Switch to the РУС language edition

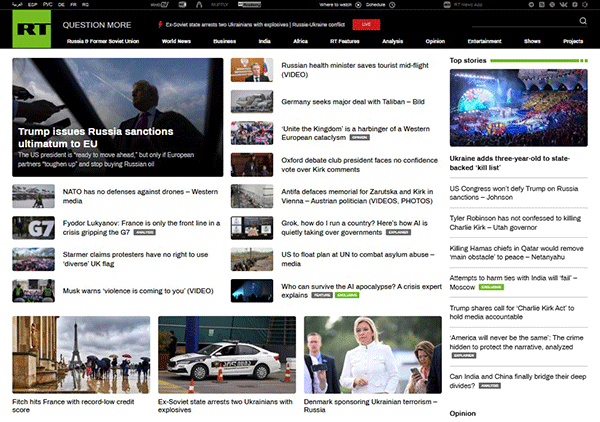point(47,5)
